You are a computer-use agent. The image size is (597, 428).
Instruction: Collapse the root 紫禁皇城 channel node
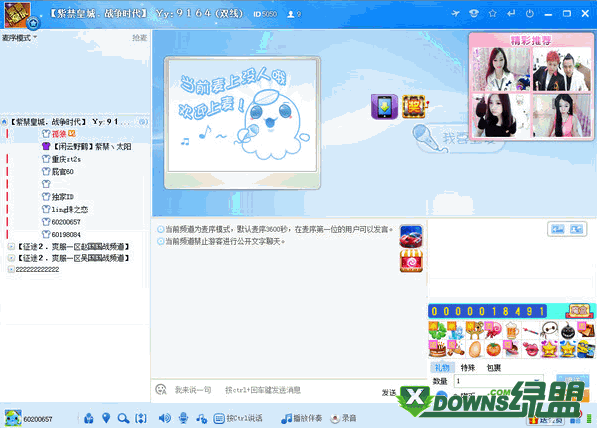[4, 122]
